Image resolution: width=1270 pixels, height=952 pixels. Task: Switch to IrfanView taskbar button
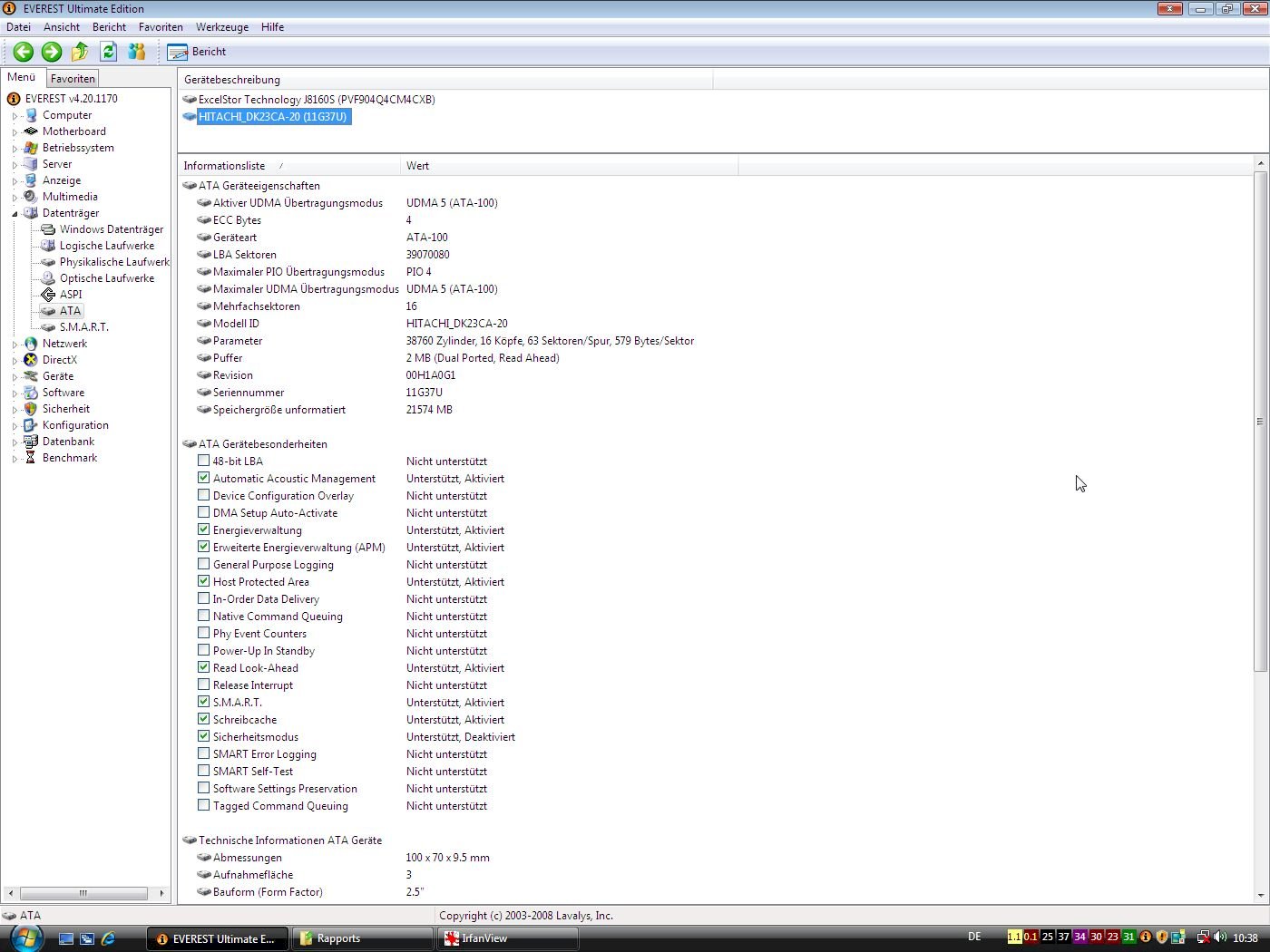click(507, 938)
